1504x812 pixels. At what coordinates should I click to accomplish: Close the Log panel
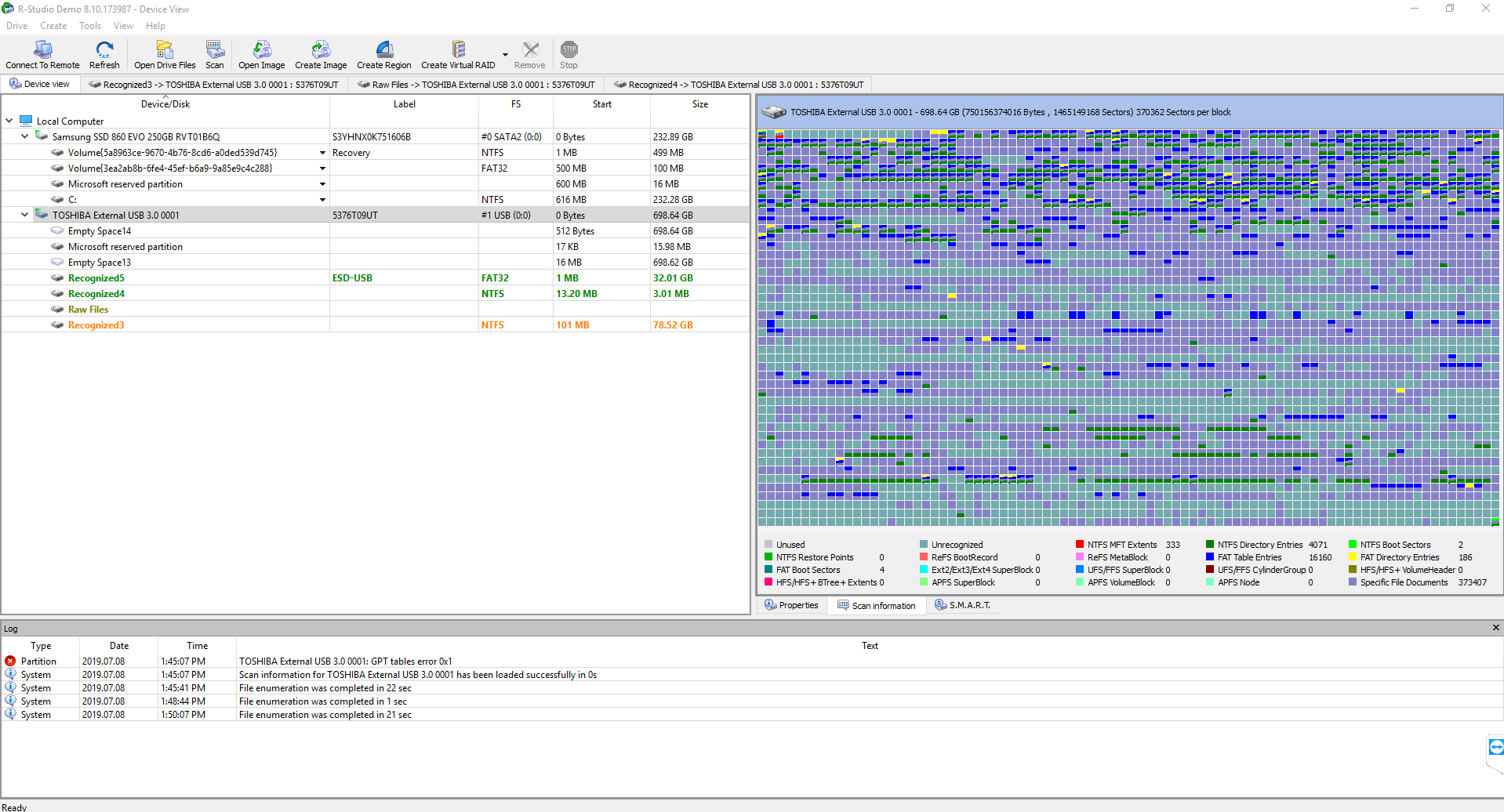(1495, 628)
